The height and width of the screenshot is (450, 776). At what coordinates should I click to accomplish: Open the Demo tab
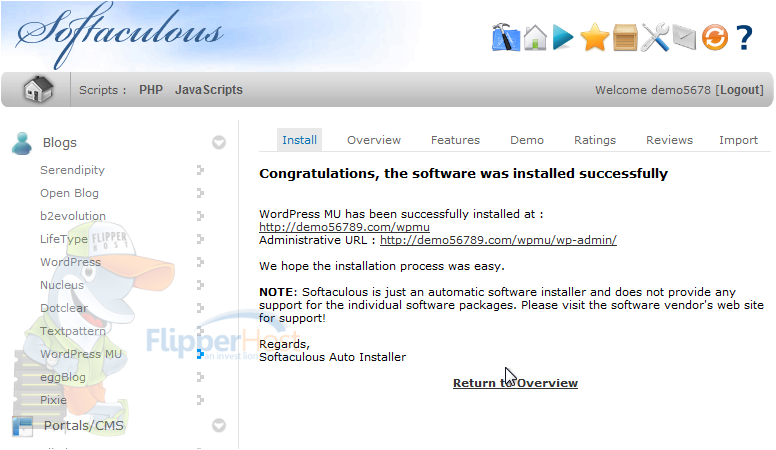click(527, 140)
